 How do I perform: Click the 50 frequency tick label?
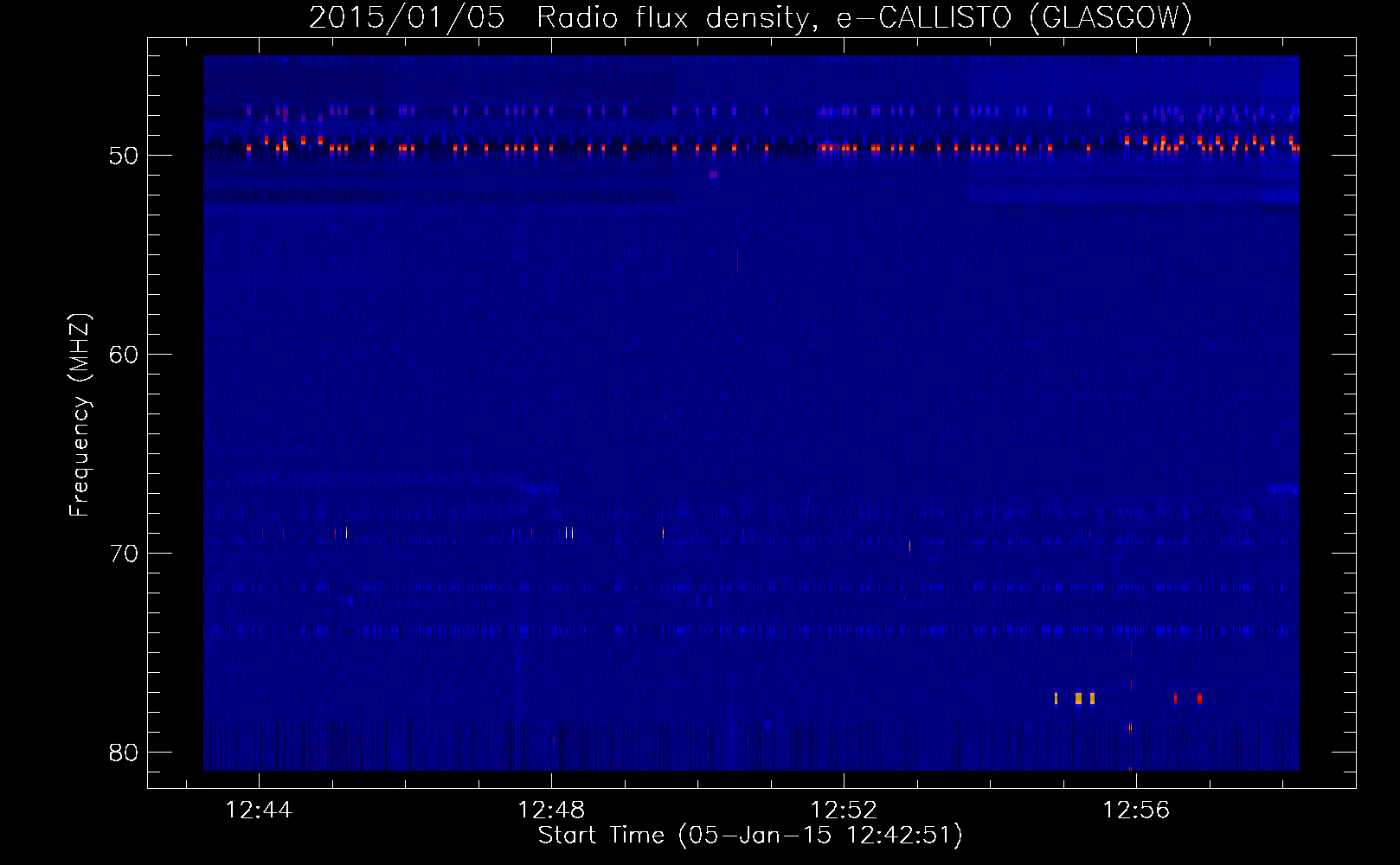pos(124,156)
